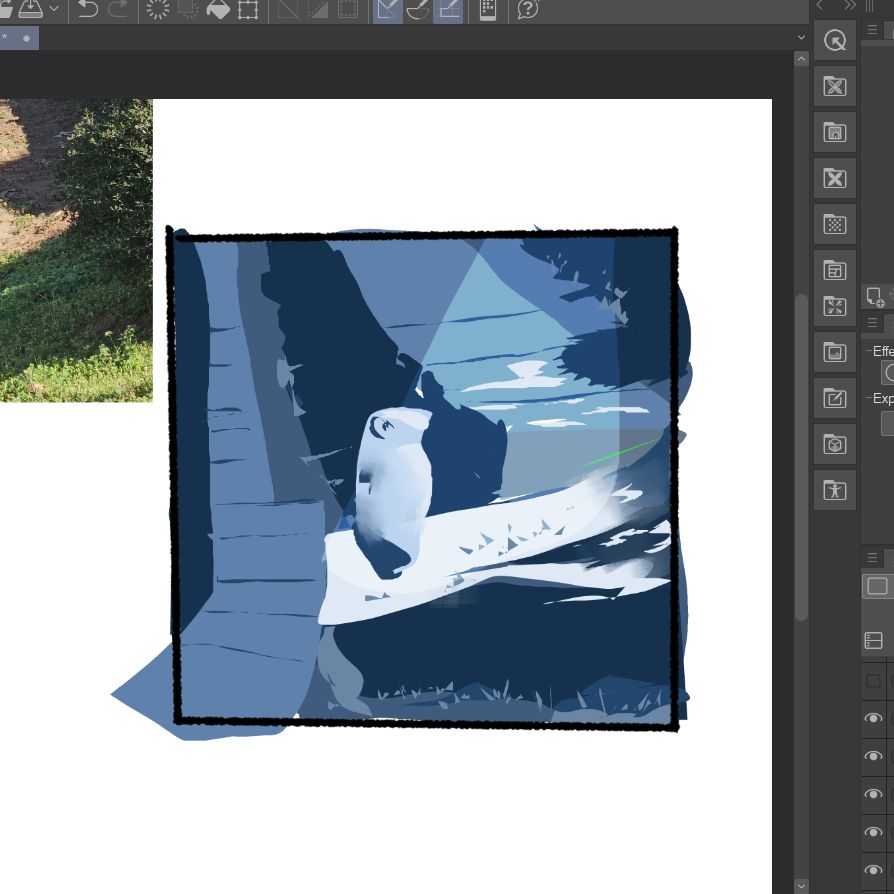Open material folder with panel layout icon

click(x=835, y=270)
